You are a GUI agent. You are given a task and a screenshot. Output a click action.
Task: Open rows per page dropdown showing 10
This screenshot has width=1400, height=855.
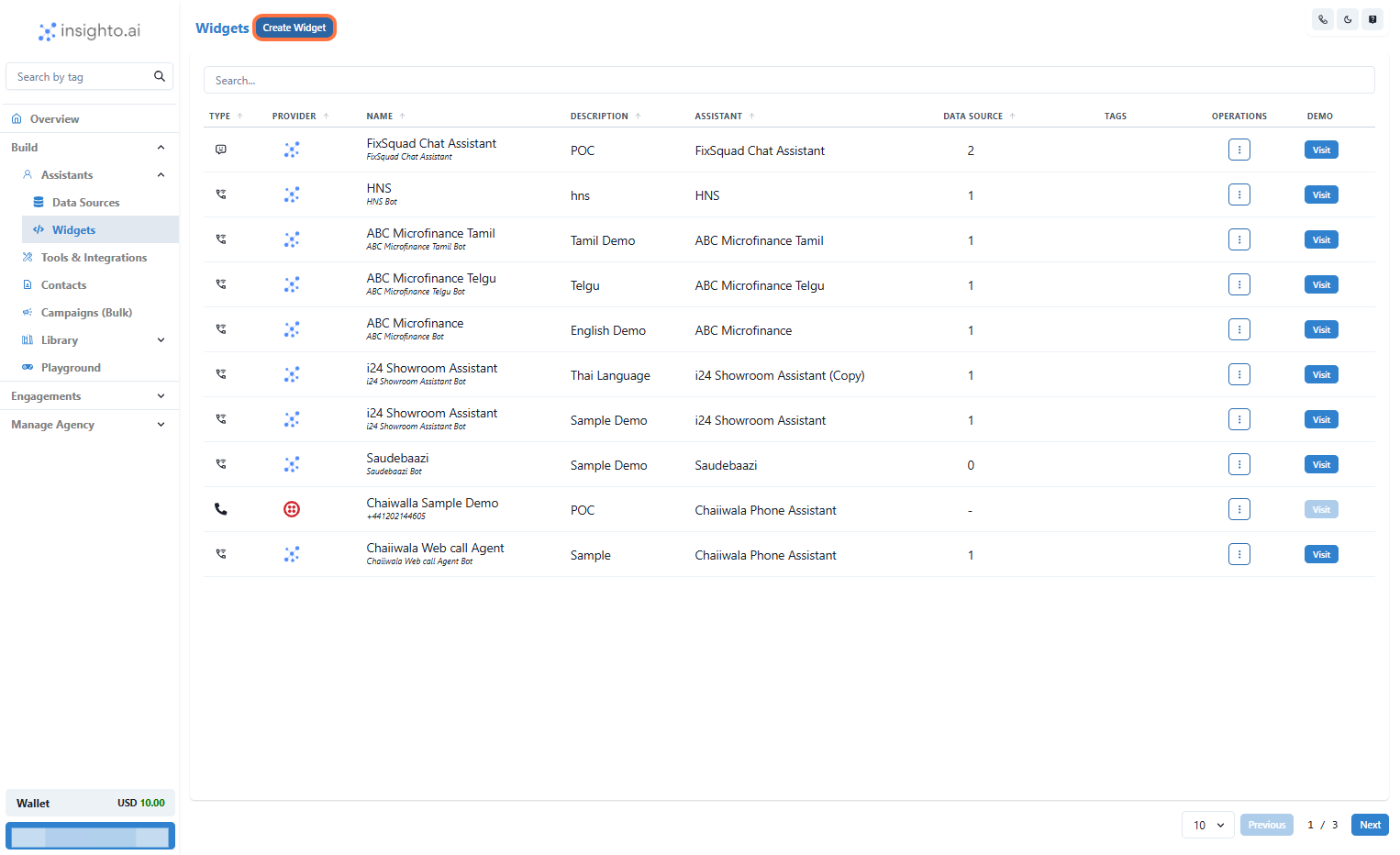(1208, 825)
